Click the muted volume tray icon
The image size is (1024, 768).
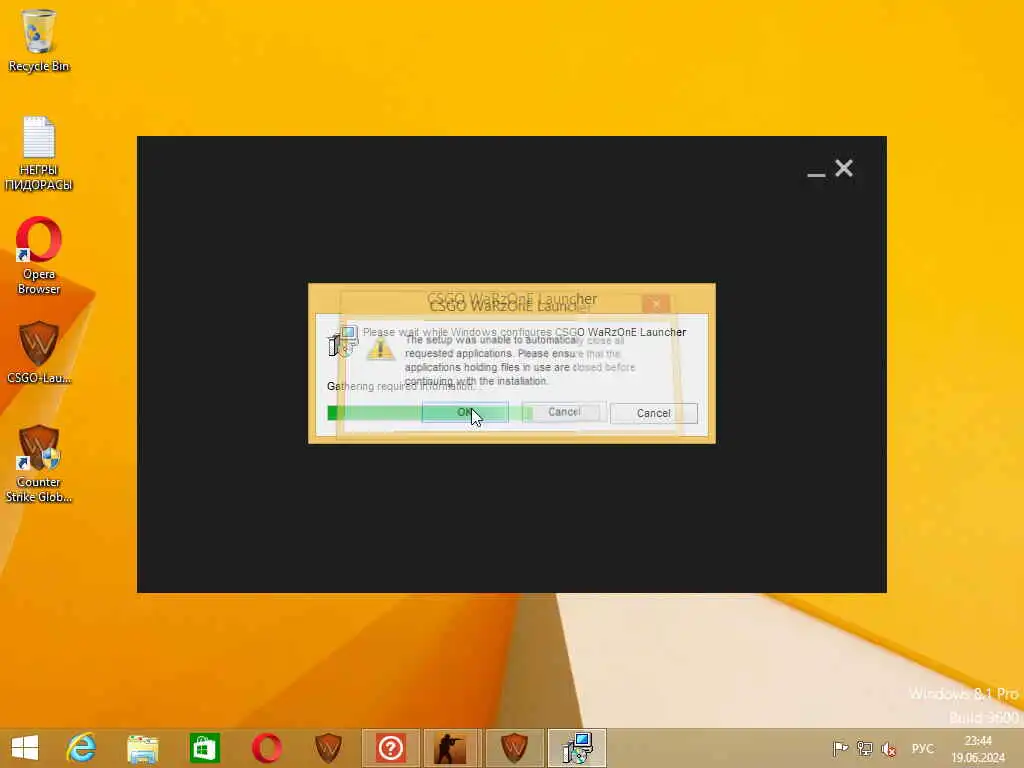(x=888, y=748)
